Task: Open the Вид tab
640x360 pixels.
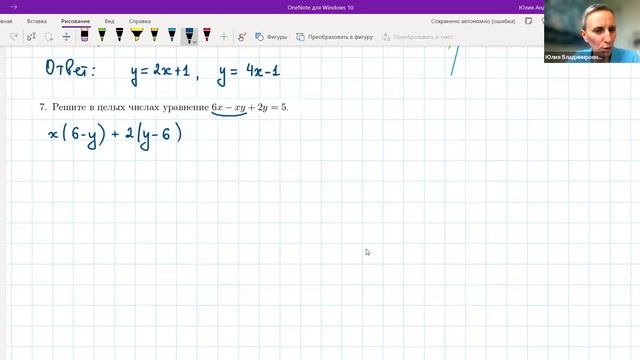Action: (109, 21)
